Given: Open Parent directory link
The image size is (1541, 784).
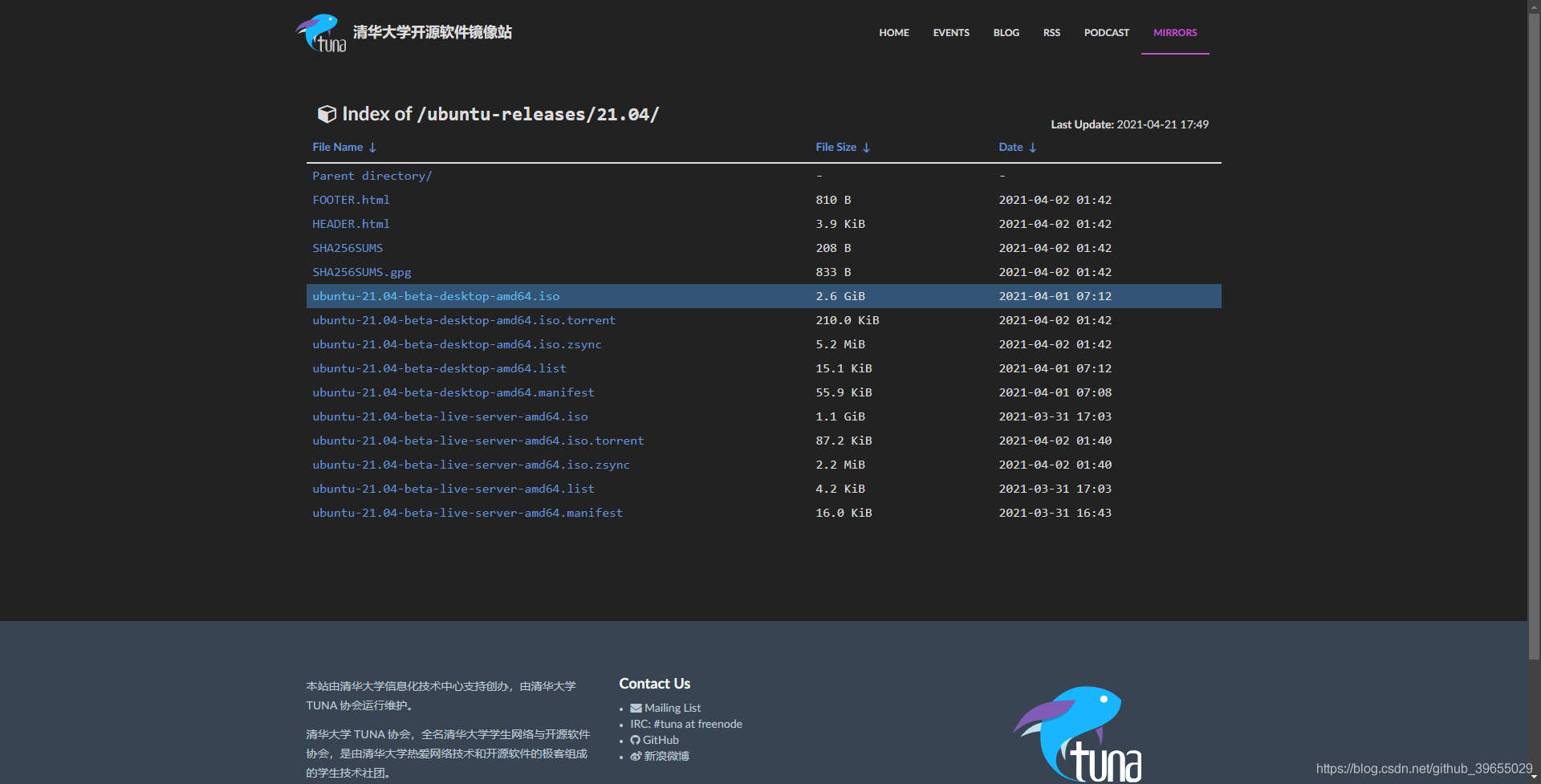Looking at the screenshot, I should coord(372,176).
